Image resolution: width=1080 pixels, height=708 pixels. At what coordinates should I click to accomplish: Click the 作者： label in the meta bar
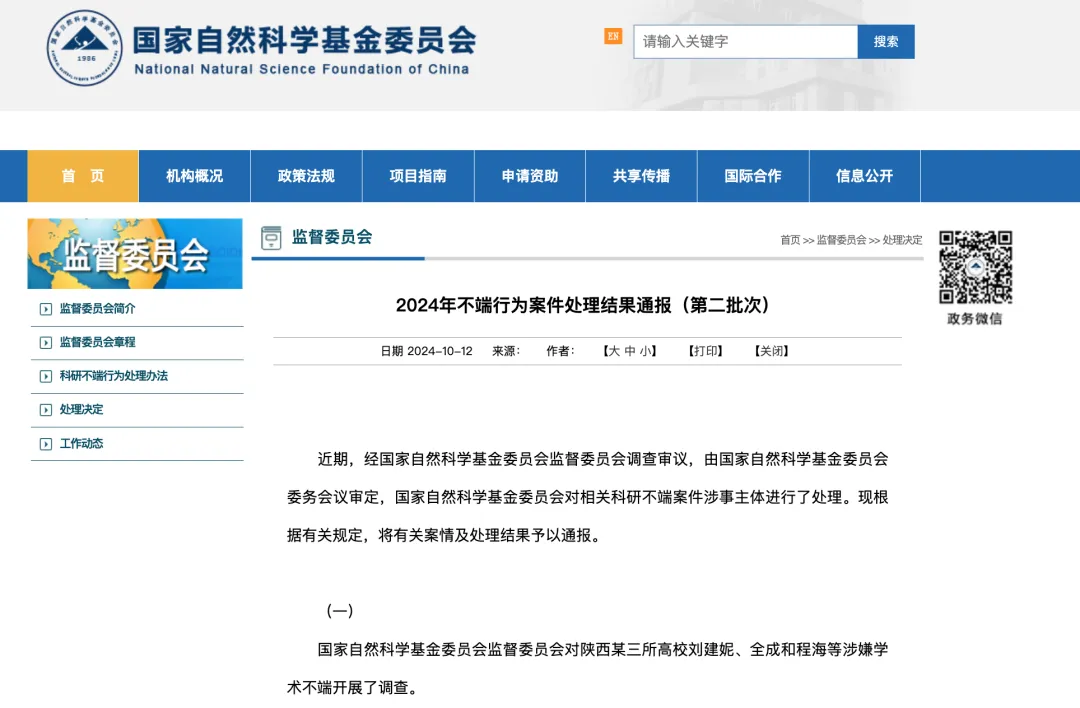[561, 351]
